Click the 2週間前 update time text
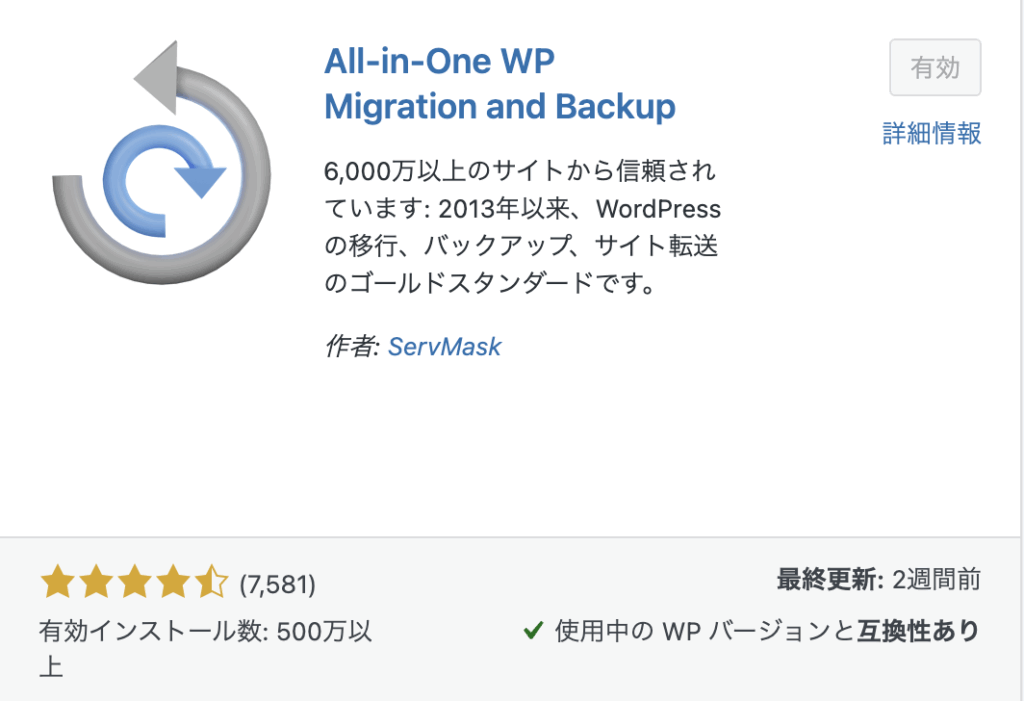This screenshot has height=701, width=1024. [x=935, y=579]
